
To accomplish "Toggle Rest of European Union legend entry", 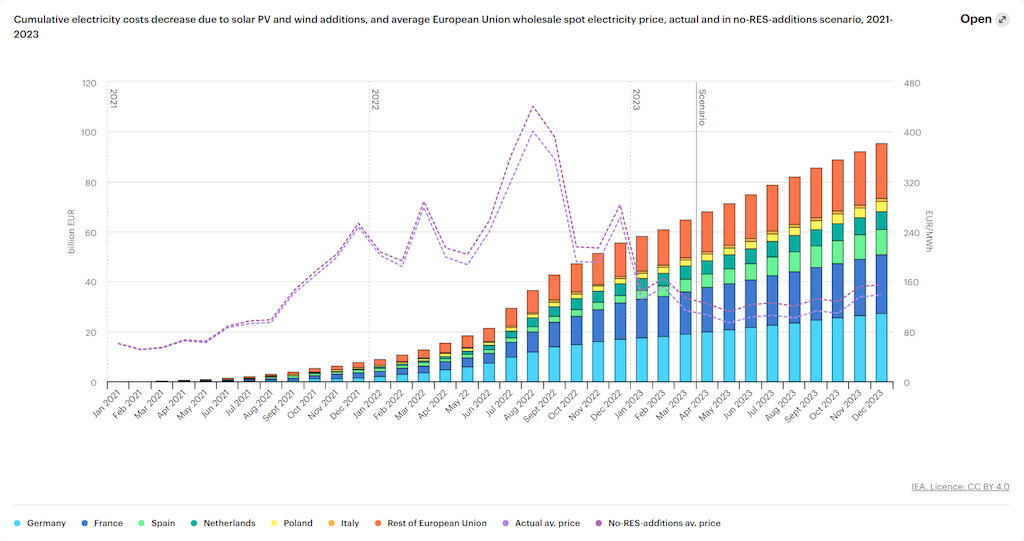I will 430,523.
